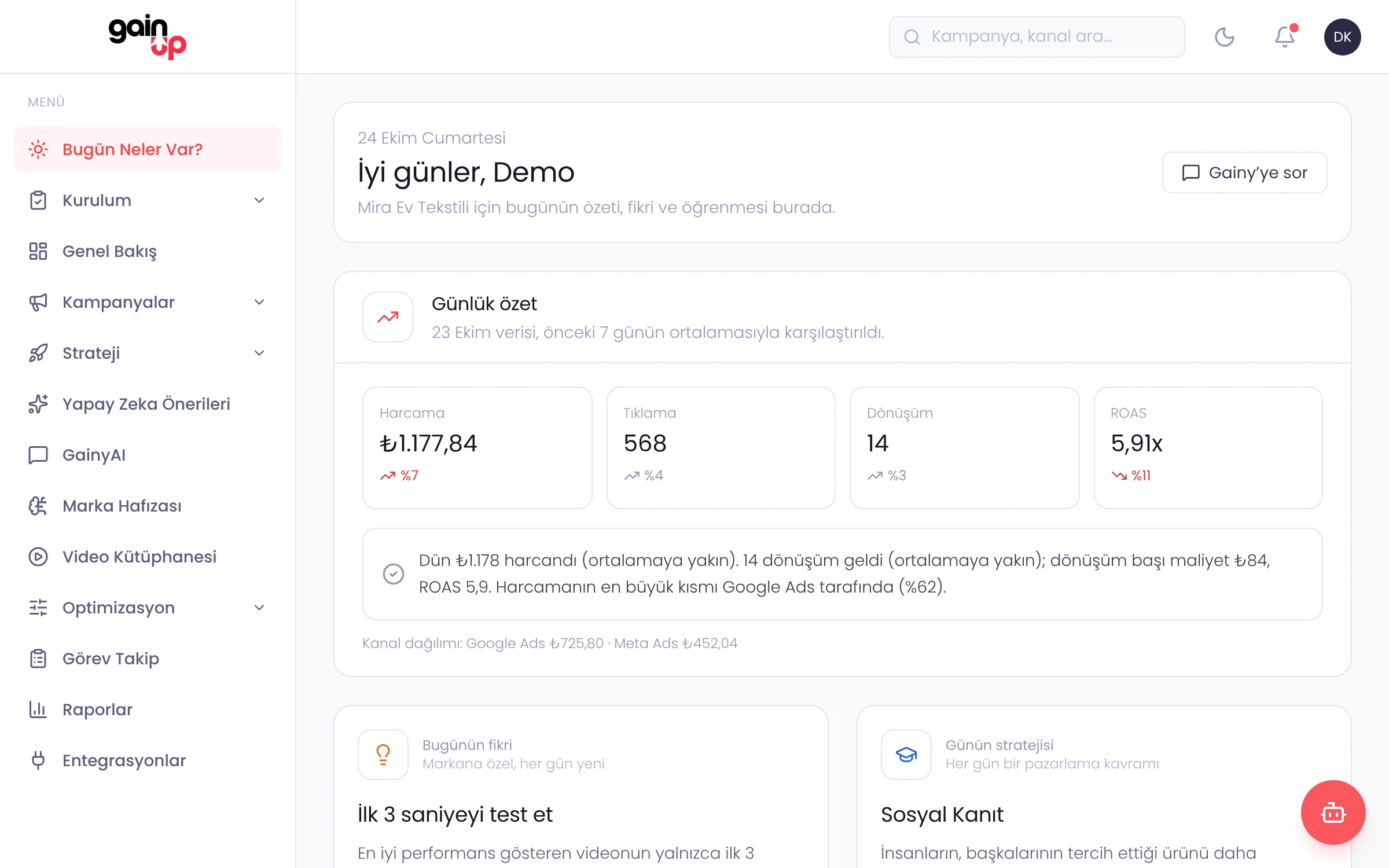
Task: Click the chat bubble icon next to GainyAI
Action: (38, 455)
